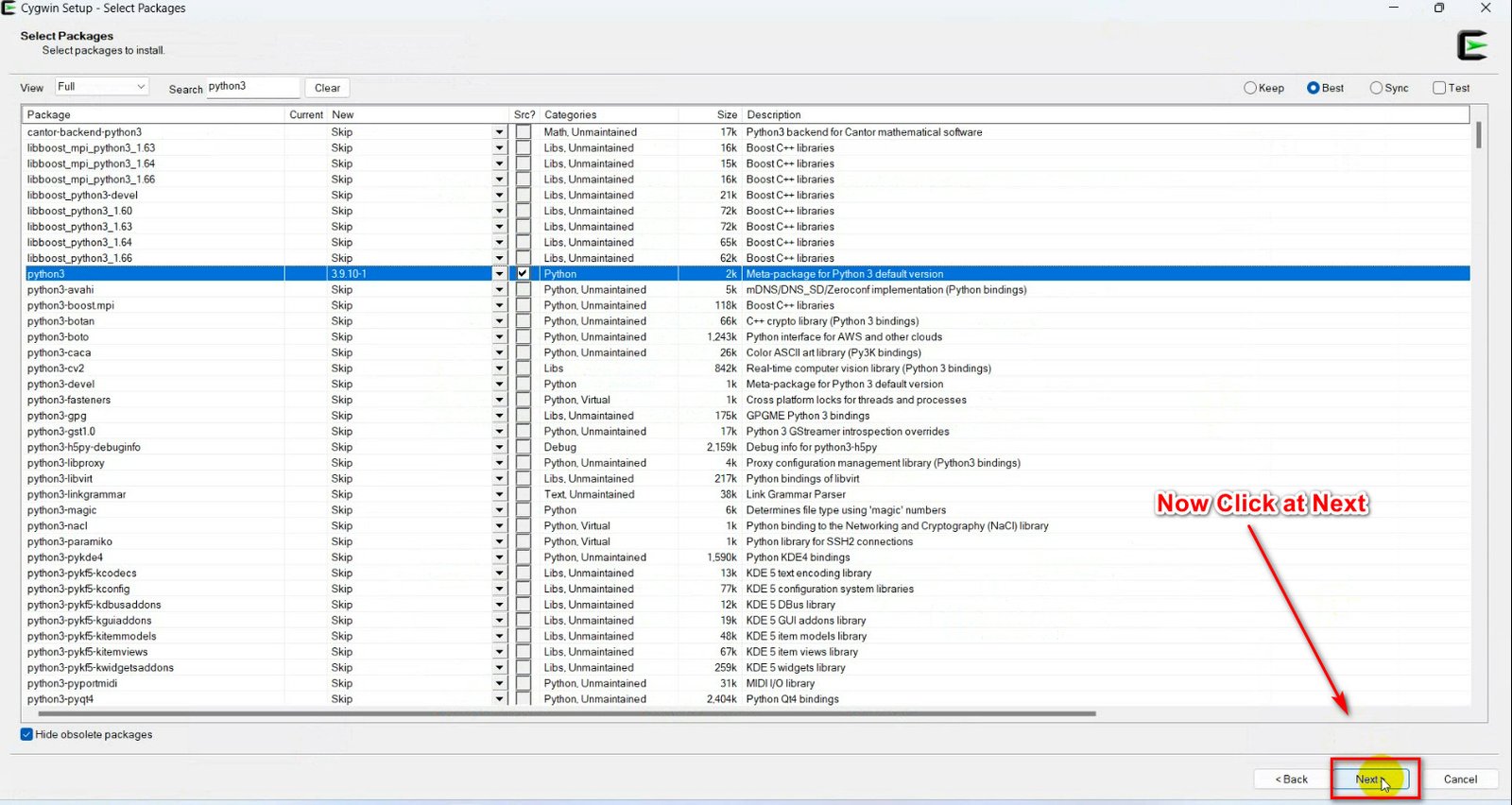Screen dimensions: 1512x805
Task: Open Skip dropdown for python3-pyqt4
Action: click(499, 699)
